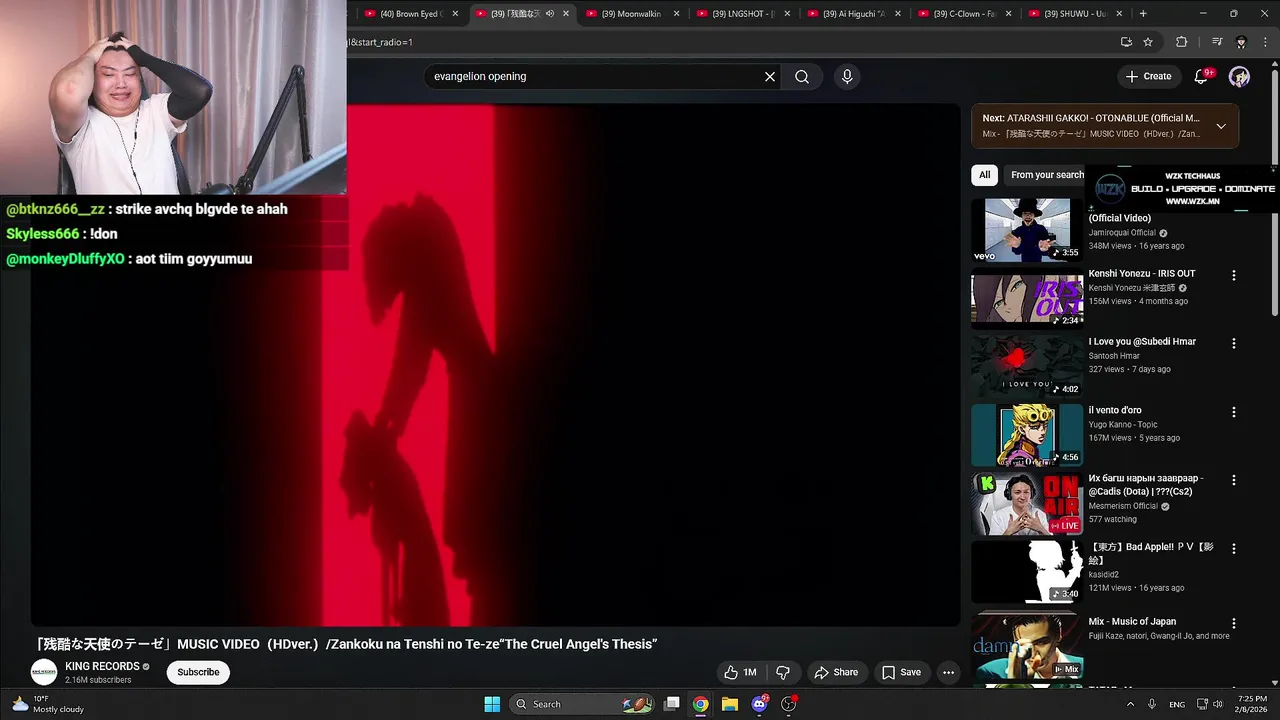Bookmark this page with star icon
This screenshot has height=720, width=1280.
(x=1148, y=42)
